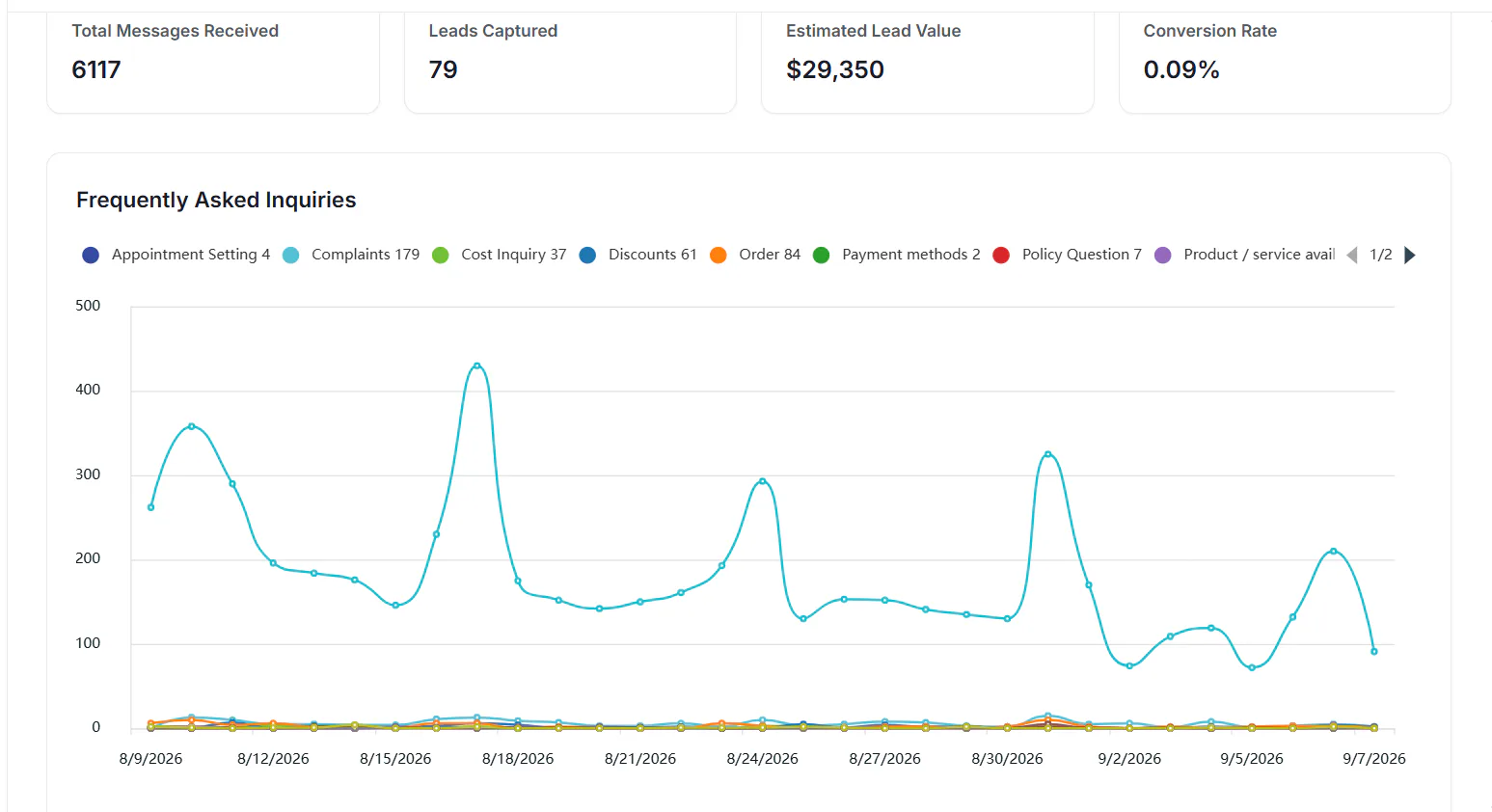Click the "Conversion Rate" label
Image resolution: width=1492 pixels, height=812 pixels.
coord(1210,31)
